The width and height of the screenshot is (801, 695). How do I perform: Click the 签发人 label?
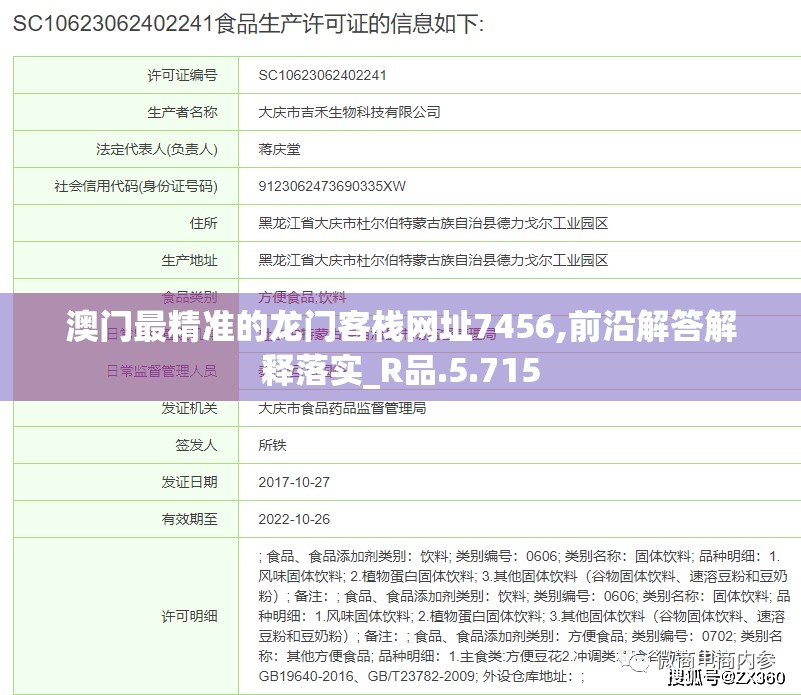(x=197, y=445)
